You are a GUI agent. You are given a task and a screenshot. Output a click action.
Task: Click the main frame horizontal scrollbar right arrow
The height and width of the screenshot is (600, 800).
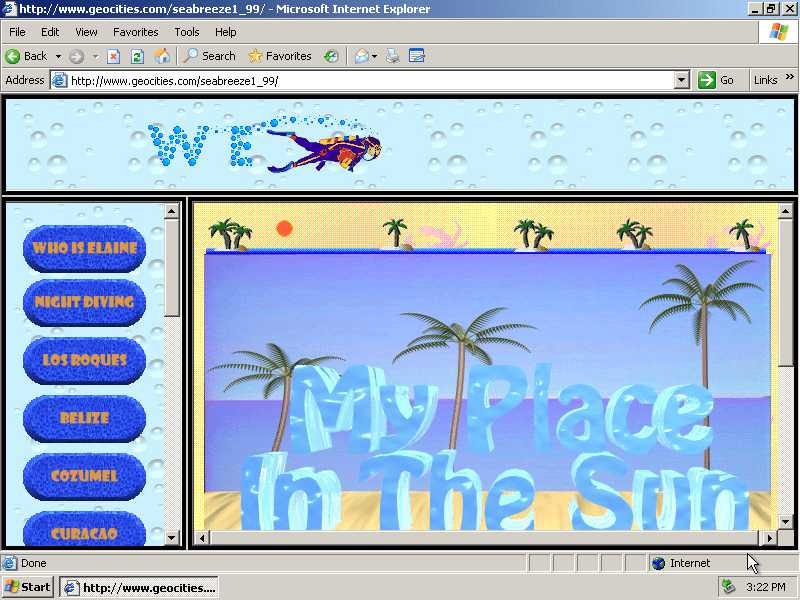[x=768, y=538]
